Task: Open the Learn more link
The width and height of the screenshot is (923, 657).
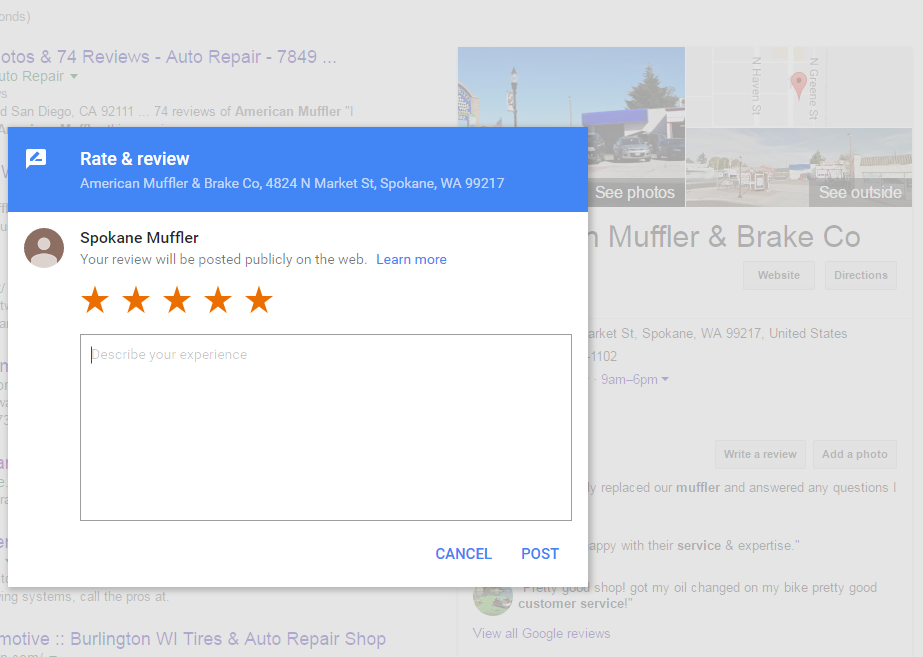Action: pos(411,260)
